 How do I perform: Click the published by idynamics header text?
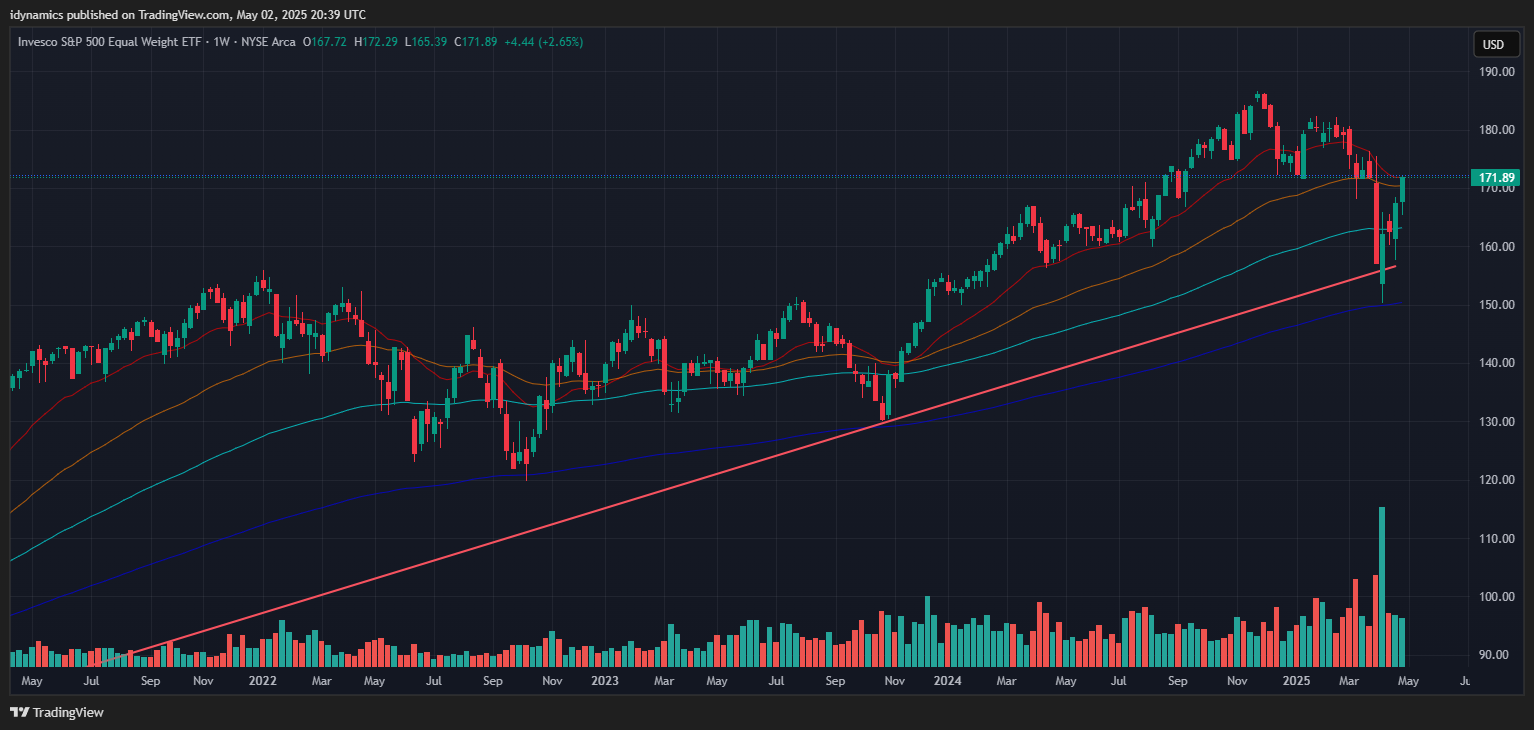coord(188,14)
